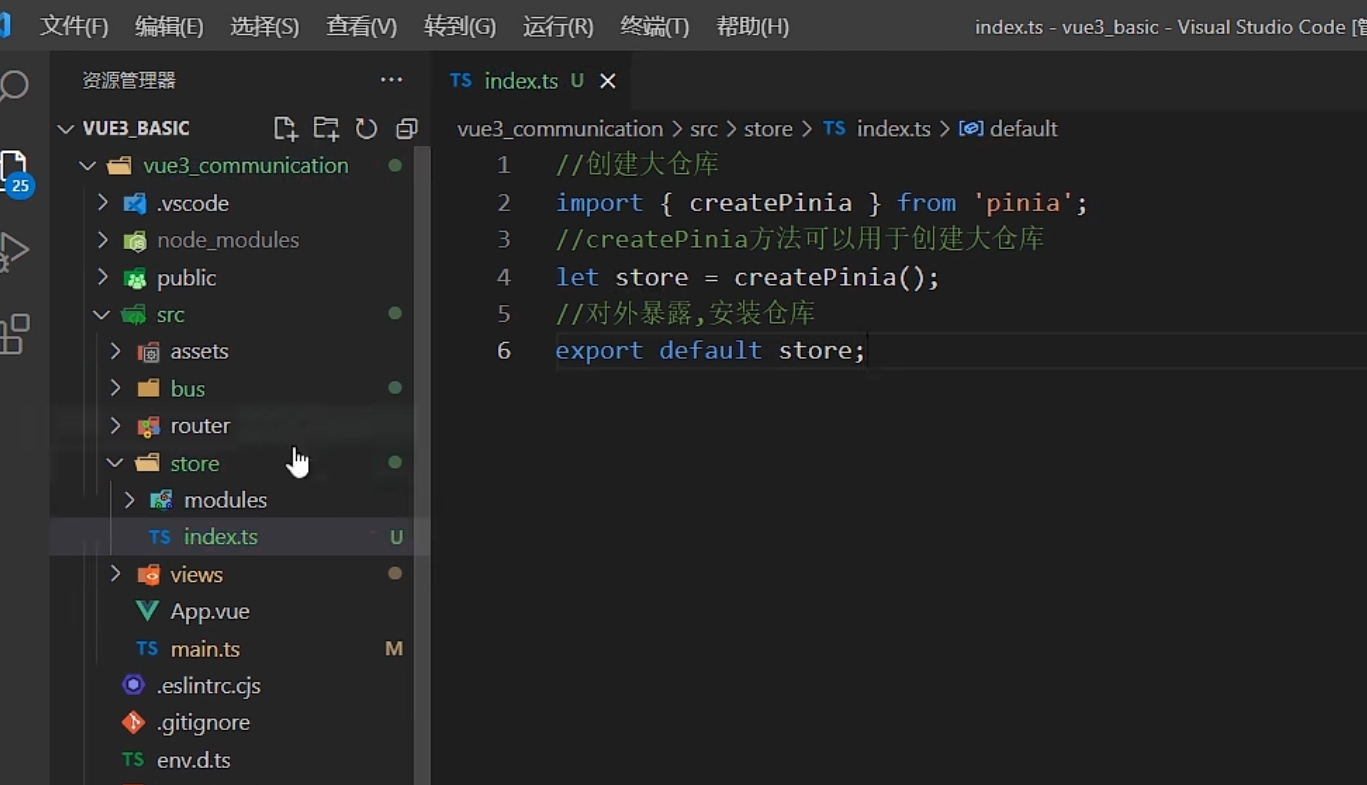Create a new file in explorer
This screenshot has height=785, width=1367.
tap(286, 128)
